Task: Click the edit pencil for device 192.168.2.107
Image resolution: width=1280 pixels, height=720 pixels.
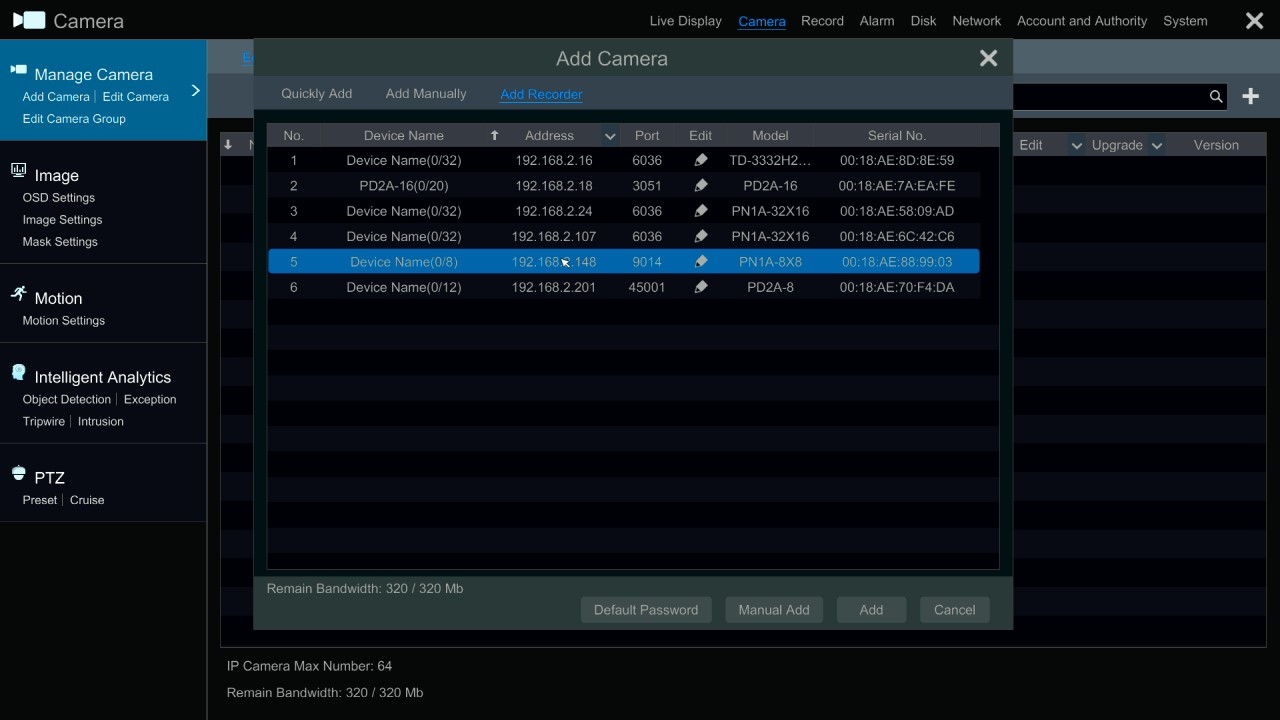Action: click(x=701, y=237)
